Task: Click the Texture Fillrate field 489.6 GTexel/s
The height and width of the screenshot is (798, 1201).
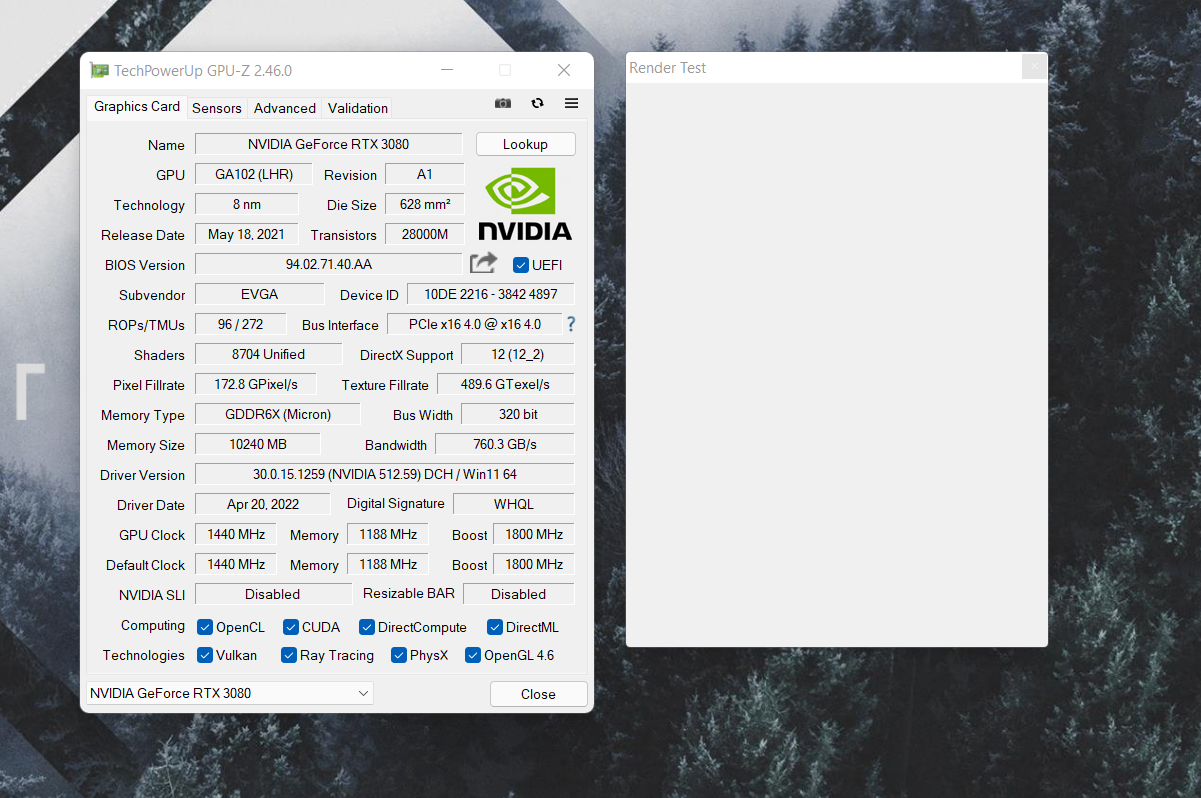Action: tap(506, 384)
